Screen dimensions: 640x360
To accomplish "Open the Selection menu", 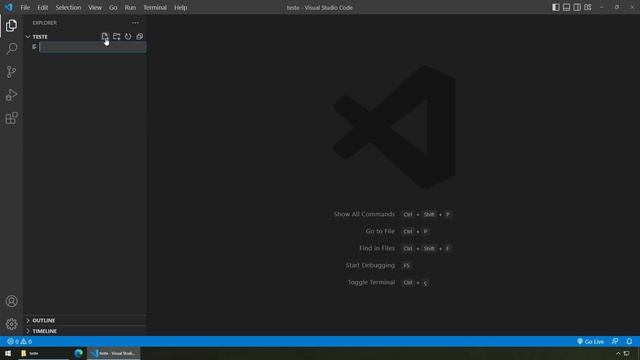I will [x=68, y=7].
